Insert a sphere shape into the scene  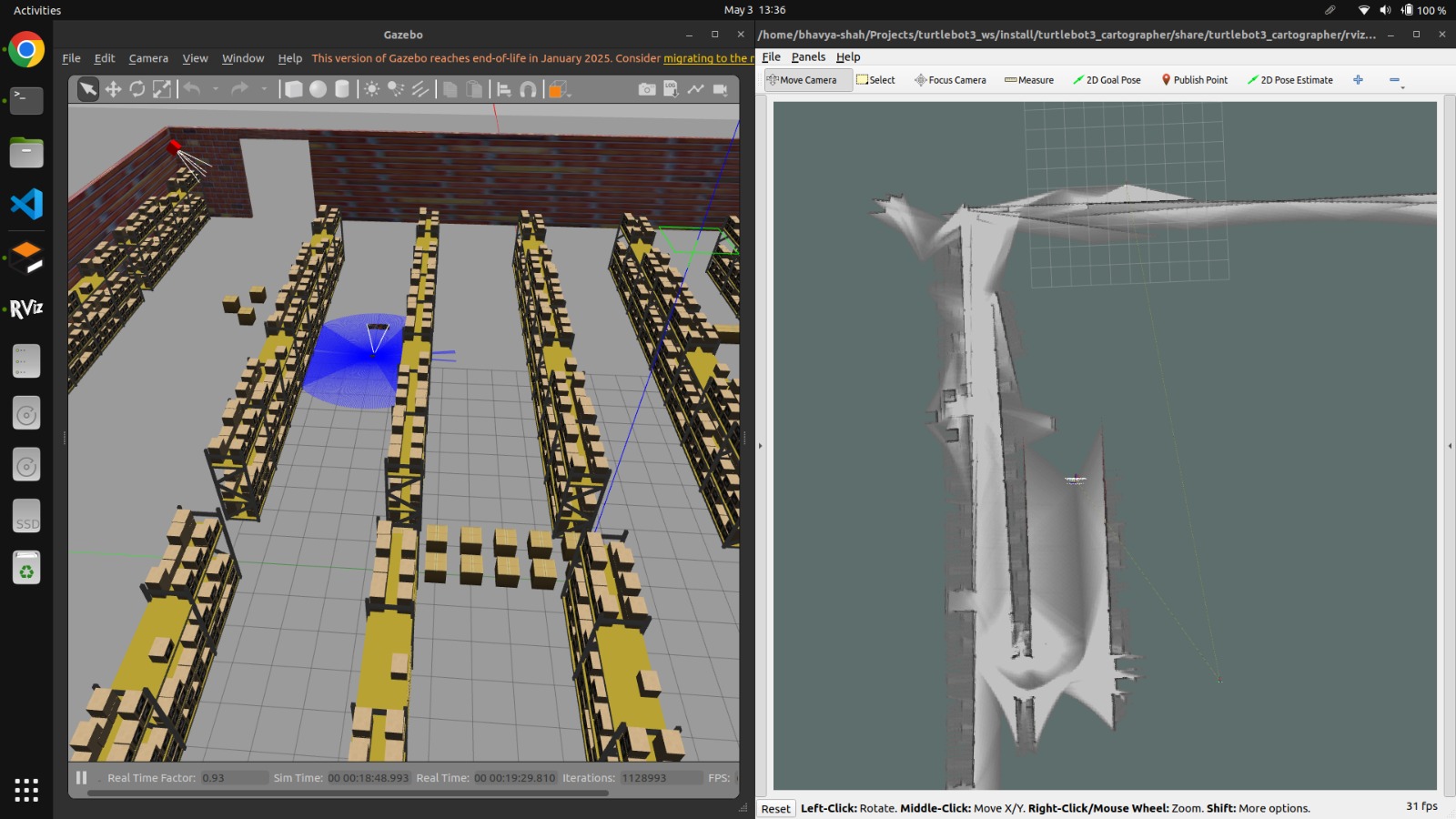318,89
